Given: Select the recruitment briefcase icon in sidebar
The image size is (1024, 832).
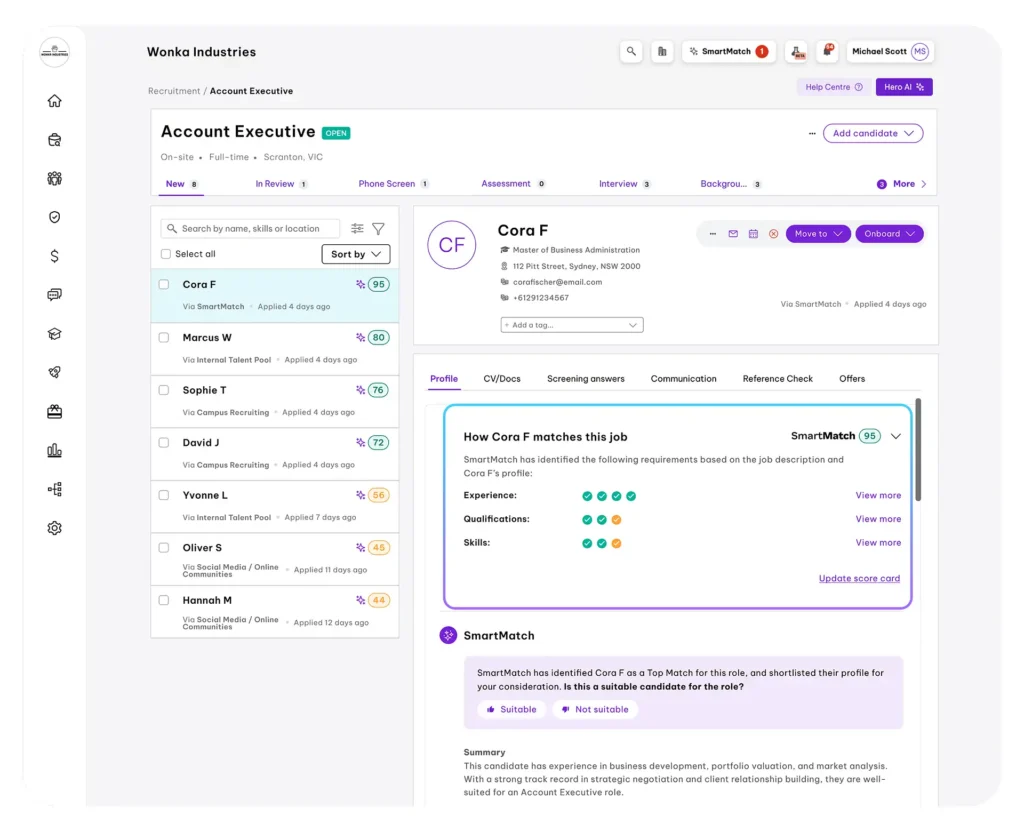Looking at the screenshot, I should click(x=54, y=139).
